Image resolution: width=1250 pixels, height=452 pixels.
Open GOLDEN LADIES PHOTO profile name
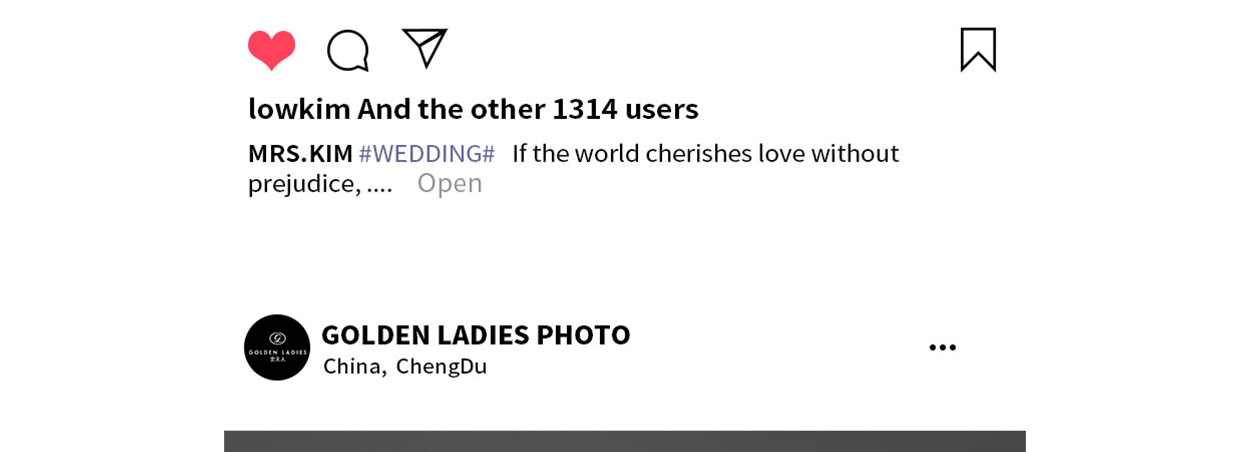click(475, 334)
